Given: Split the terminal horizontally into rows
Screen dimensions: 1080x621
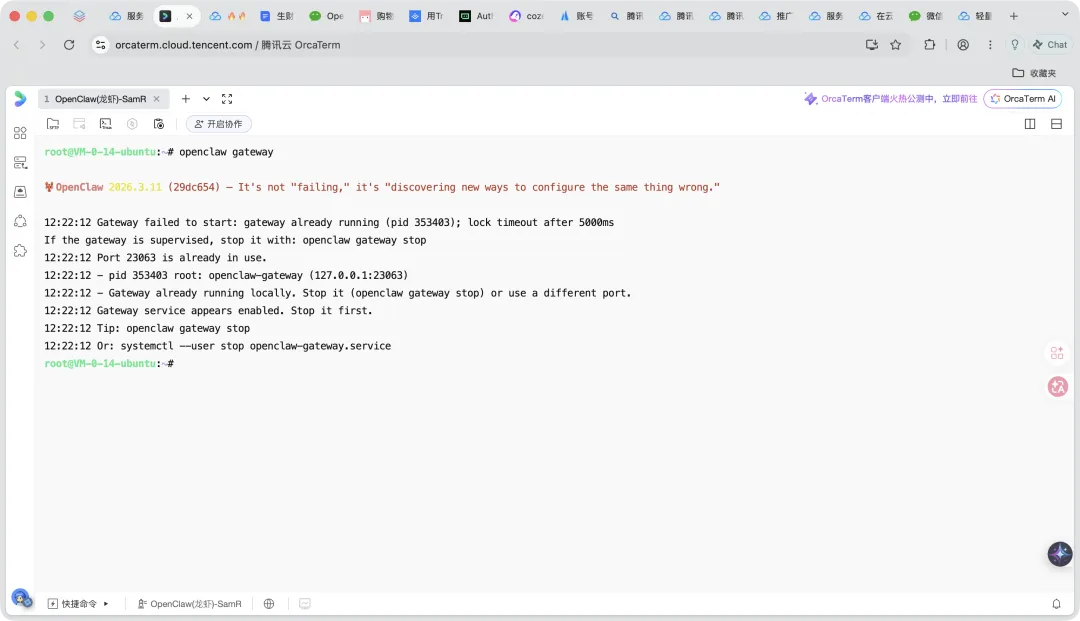Looking at the screenshot, I should (x=1056, y=124).
